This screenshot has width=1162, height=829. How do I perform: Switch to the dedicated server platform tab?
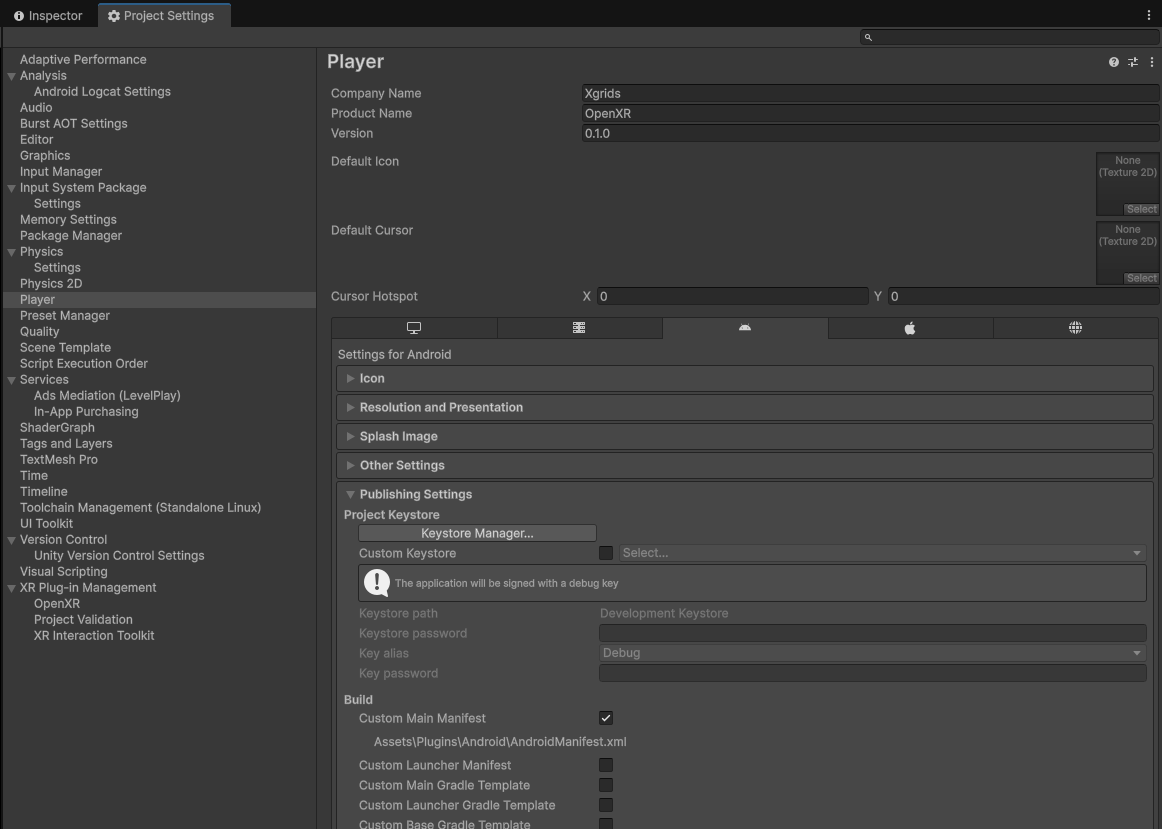coord(580,327)
